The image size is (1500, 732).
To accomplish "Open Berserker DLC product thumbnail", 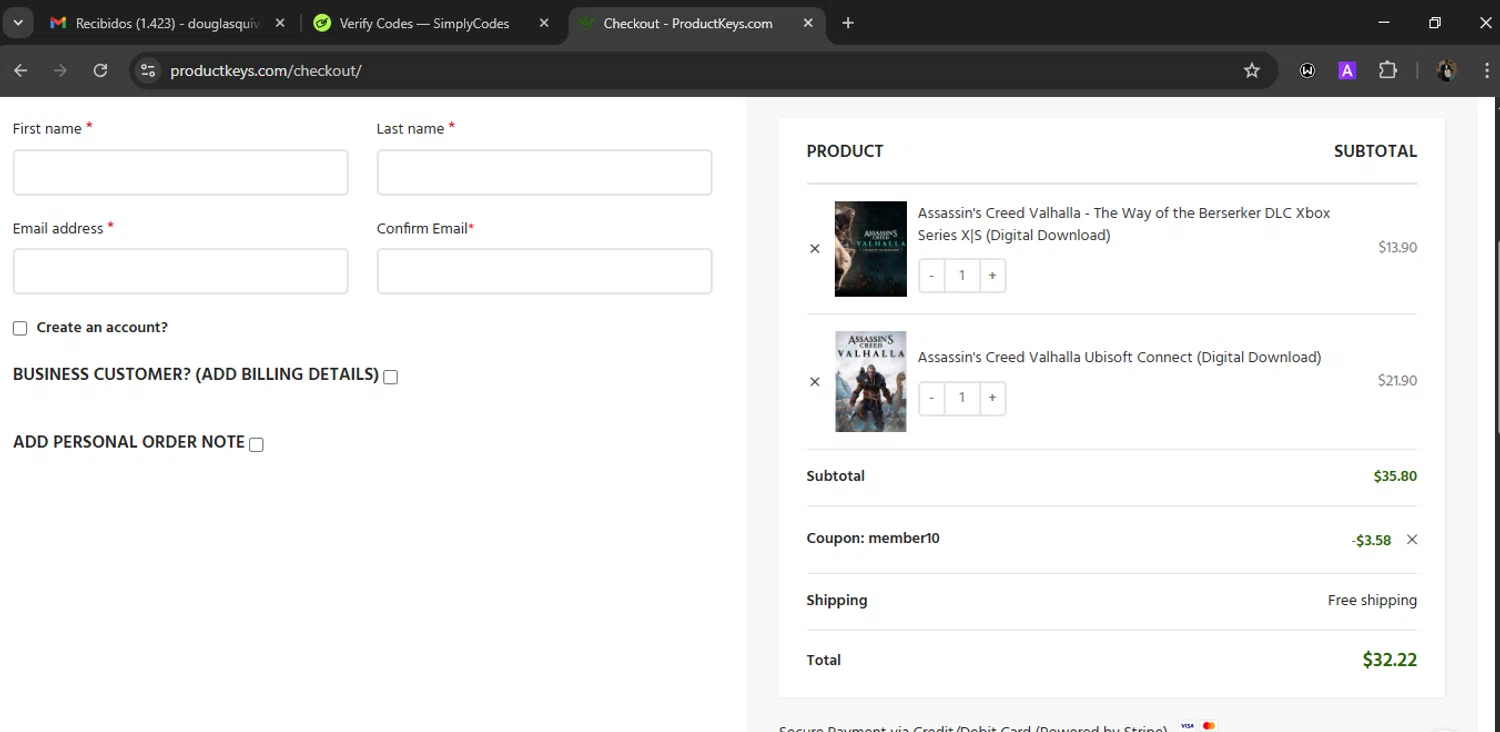I will 871,249.
